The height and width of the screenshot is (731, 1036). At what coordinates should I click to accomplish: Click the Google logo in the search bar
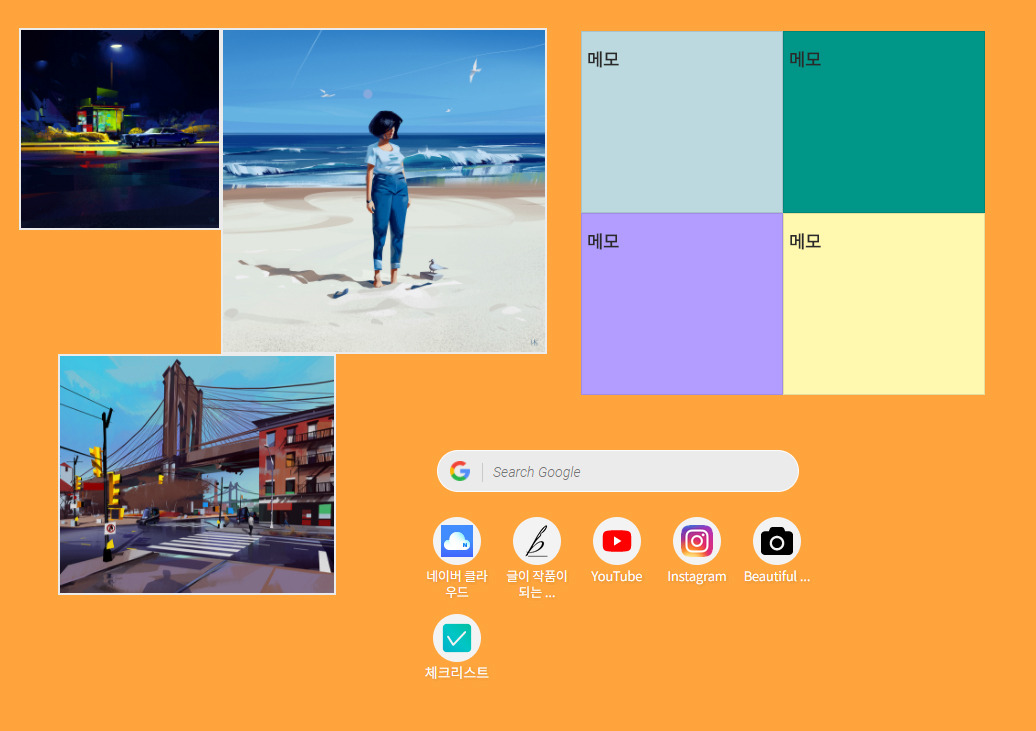pyautogui.click(x=460, y=470)
